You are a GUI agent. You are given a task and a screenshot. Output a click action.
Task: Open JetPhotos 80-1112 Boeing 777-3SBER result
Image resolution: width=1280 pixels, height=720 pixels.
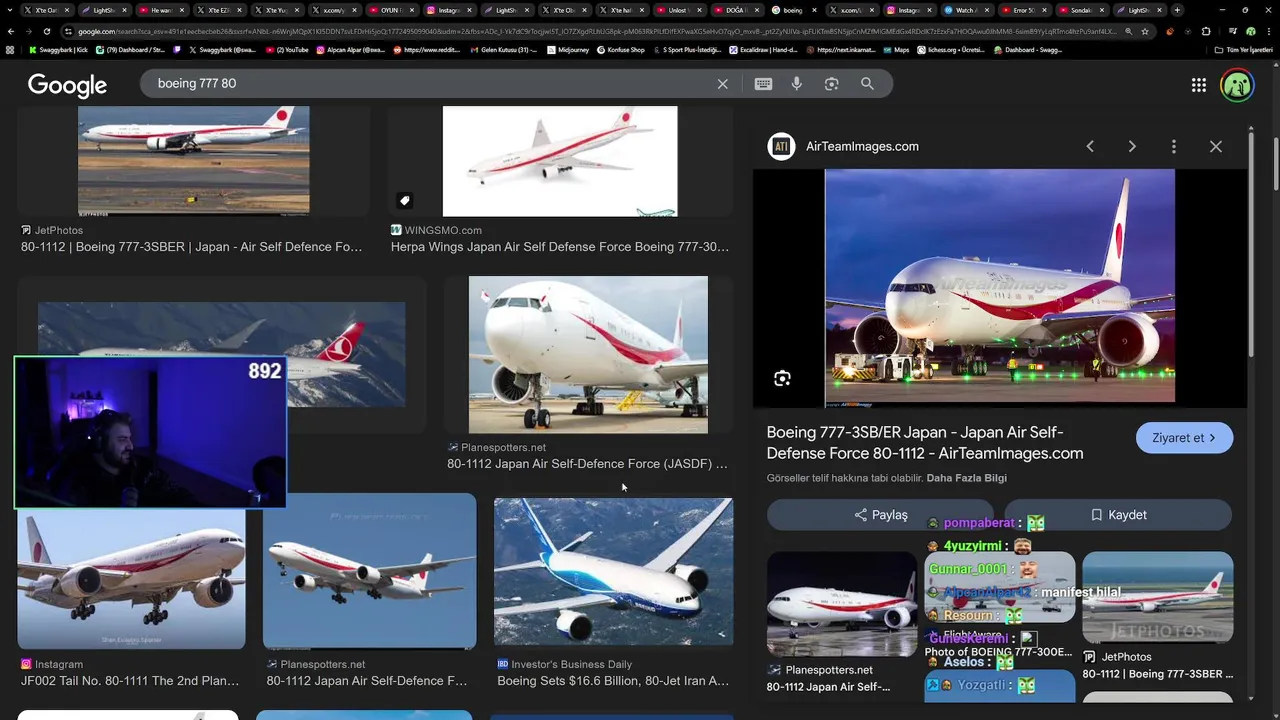(x=193, y=160)
